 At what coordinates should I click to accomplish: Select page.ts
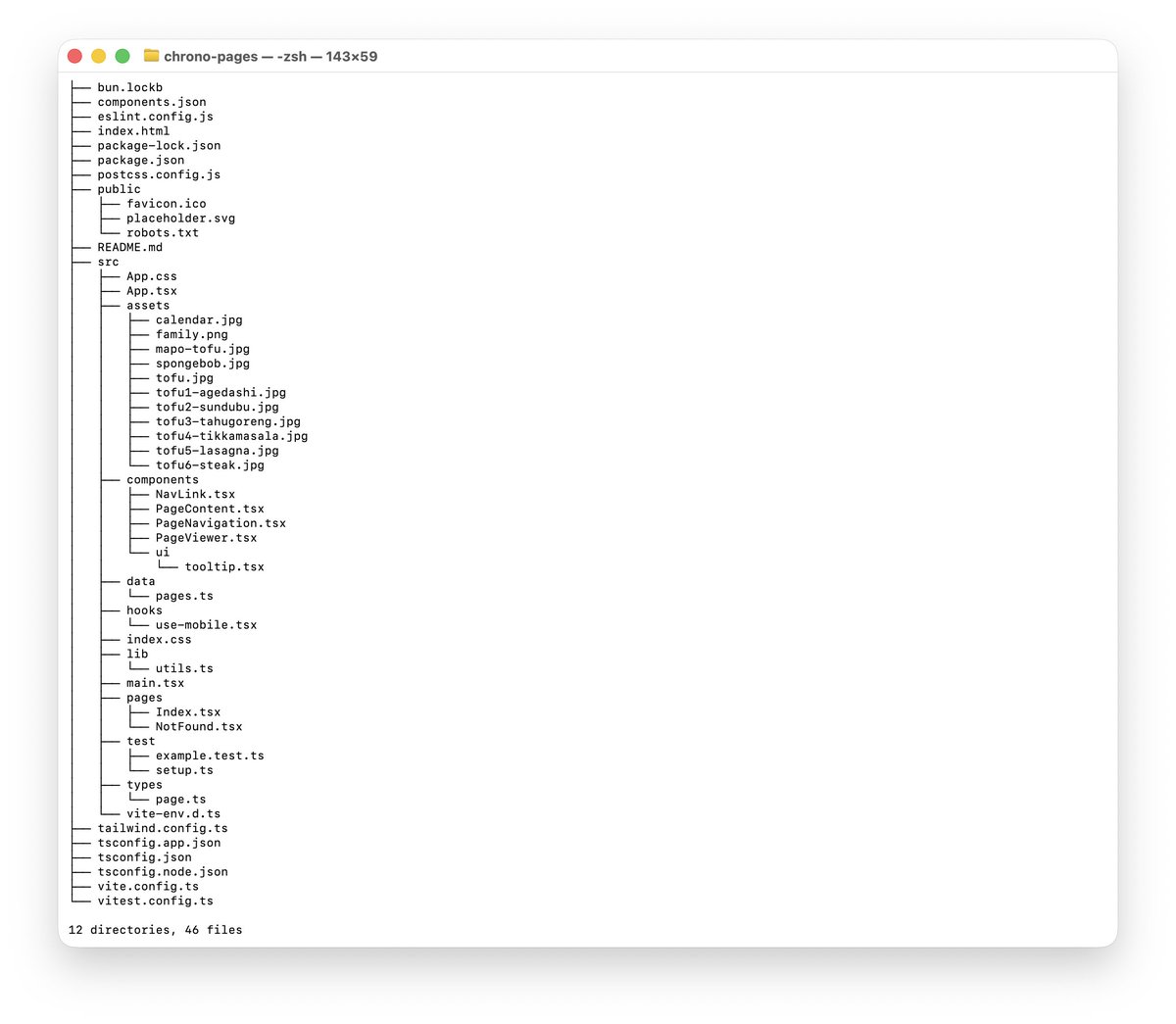pos(180,800)
